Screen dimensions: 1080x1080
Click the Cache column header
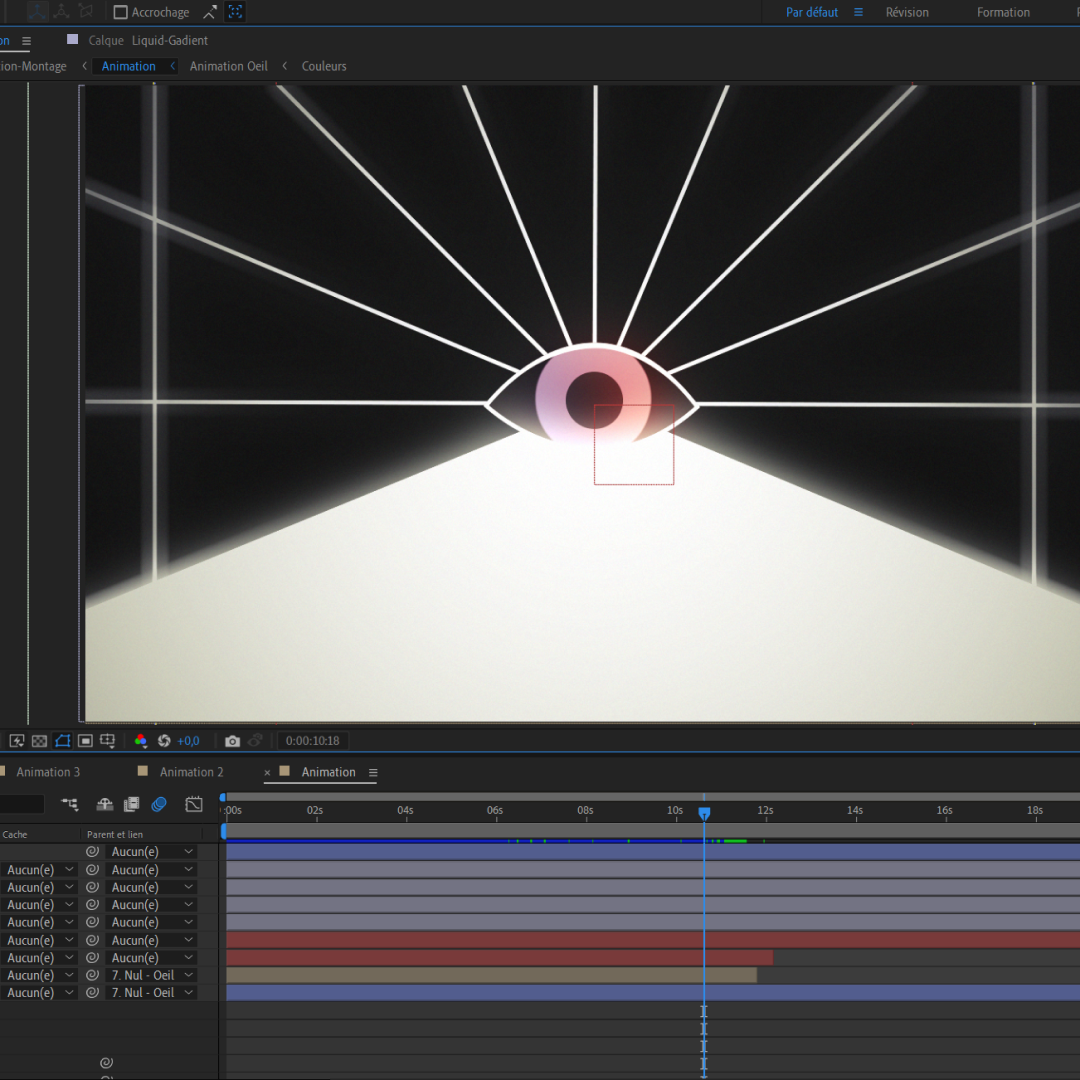click(14, 834)
